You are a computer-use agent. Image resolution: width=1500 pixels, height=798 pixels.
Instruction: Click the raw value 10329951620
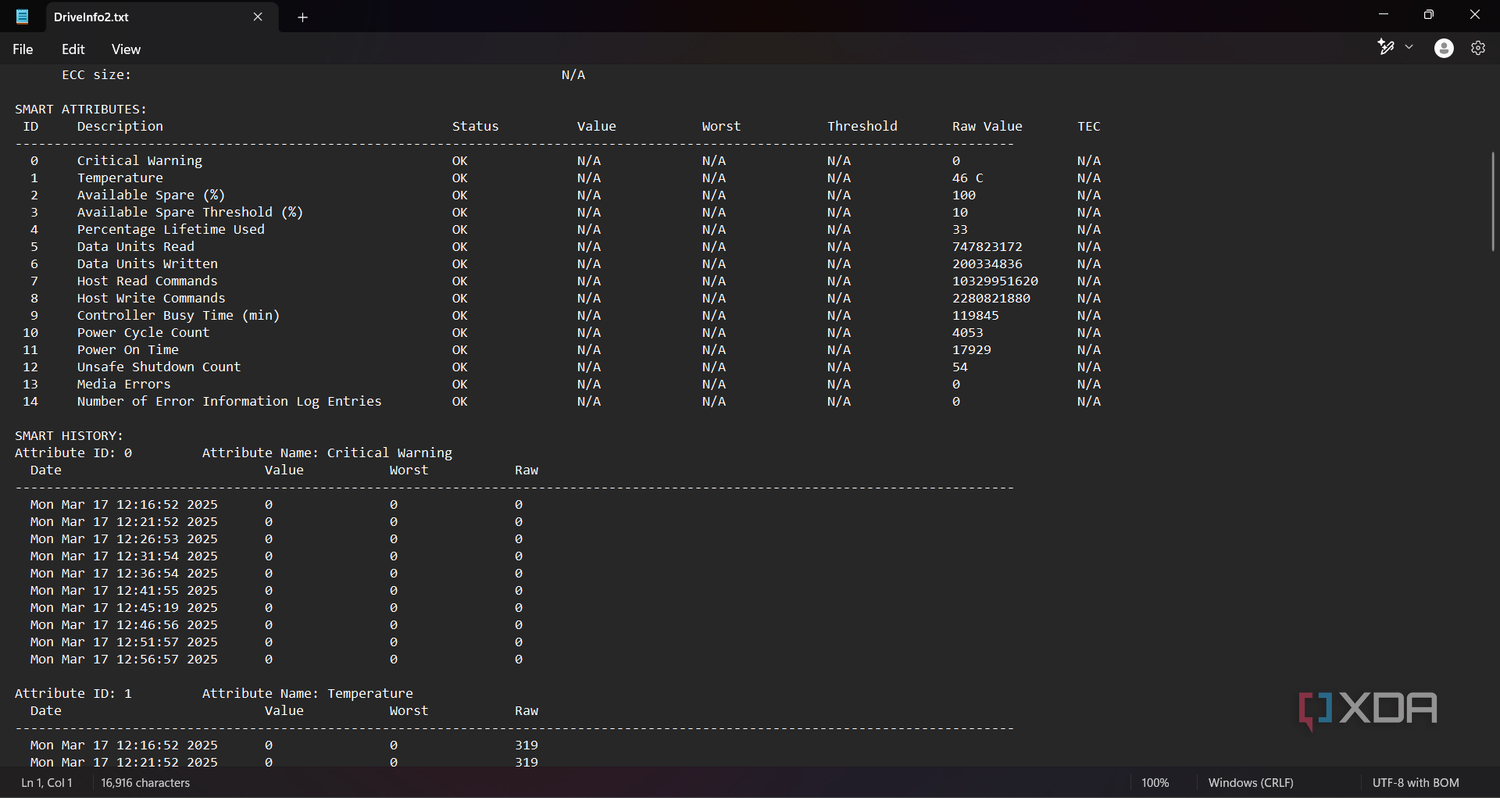click(995, 281)
